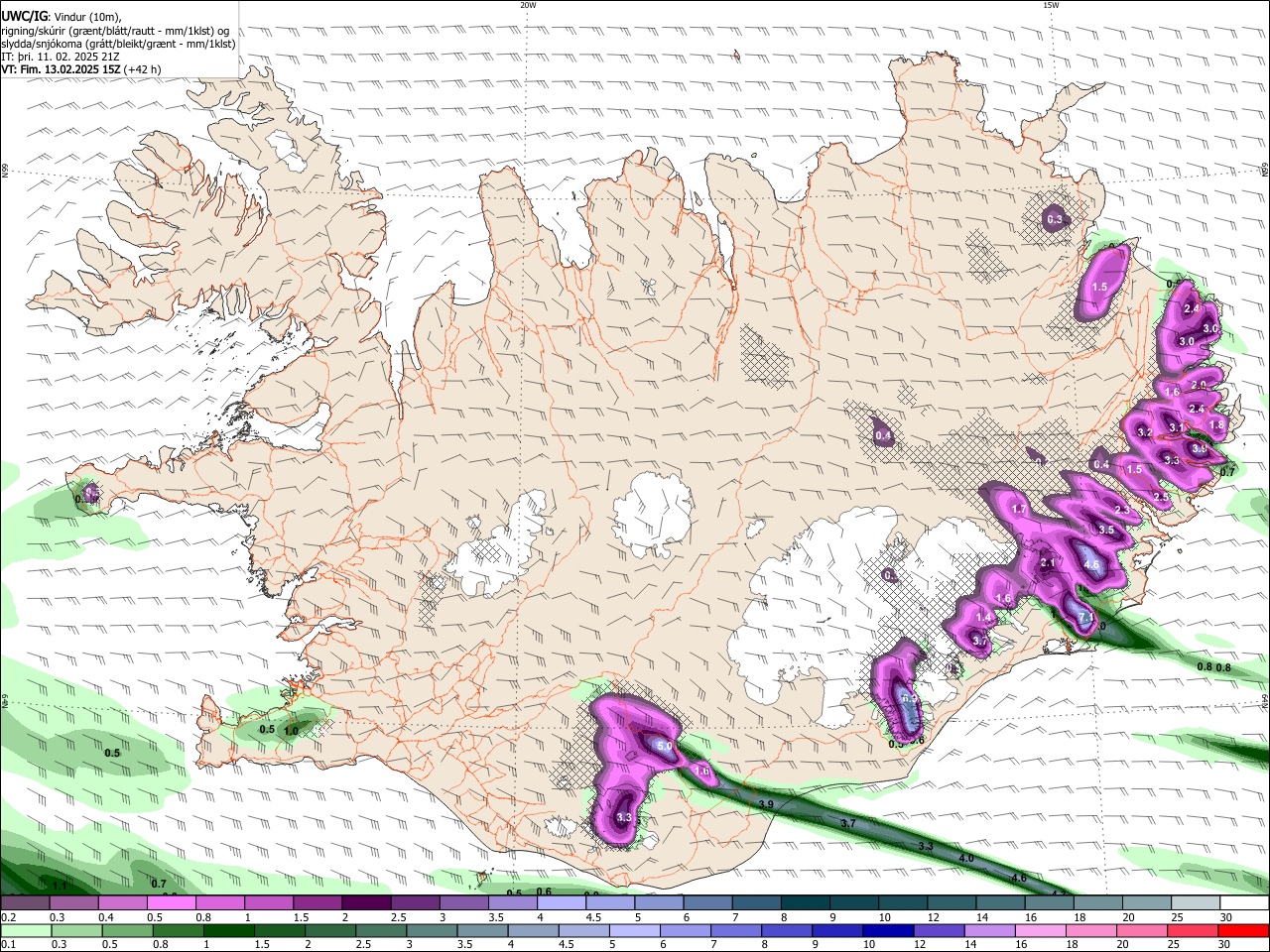
Task: Click the pale green 0.1 swatch in rain legend
Action: tap(25, 931)
